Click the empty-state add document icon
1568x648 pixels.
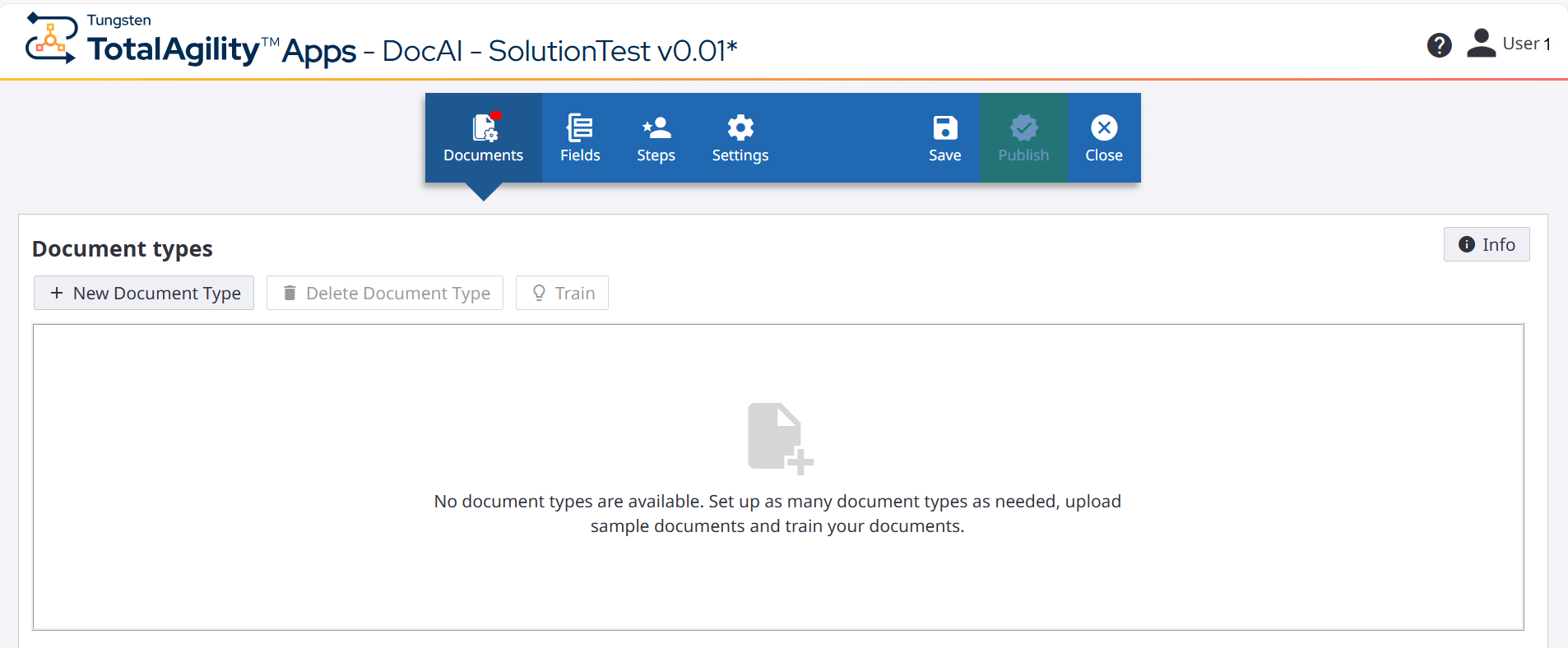(780, 438)
